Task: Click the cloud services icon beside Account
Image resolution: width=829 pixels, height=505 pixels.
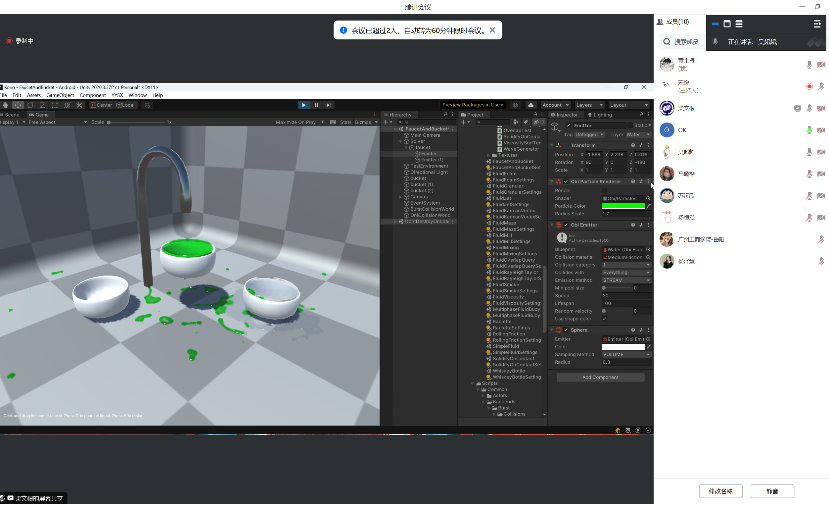Action: pos(533,104)
